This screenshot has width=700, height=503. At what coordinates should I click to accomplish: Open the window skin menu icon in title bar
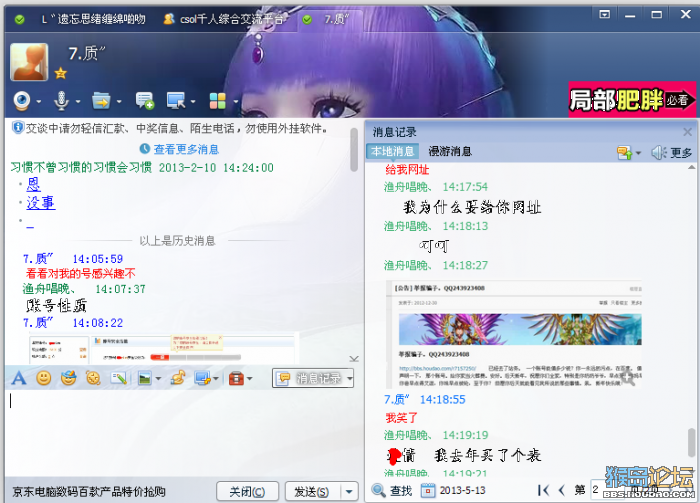[604, 14]
